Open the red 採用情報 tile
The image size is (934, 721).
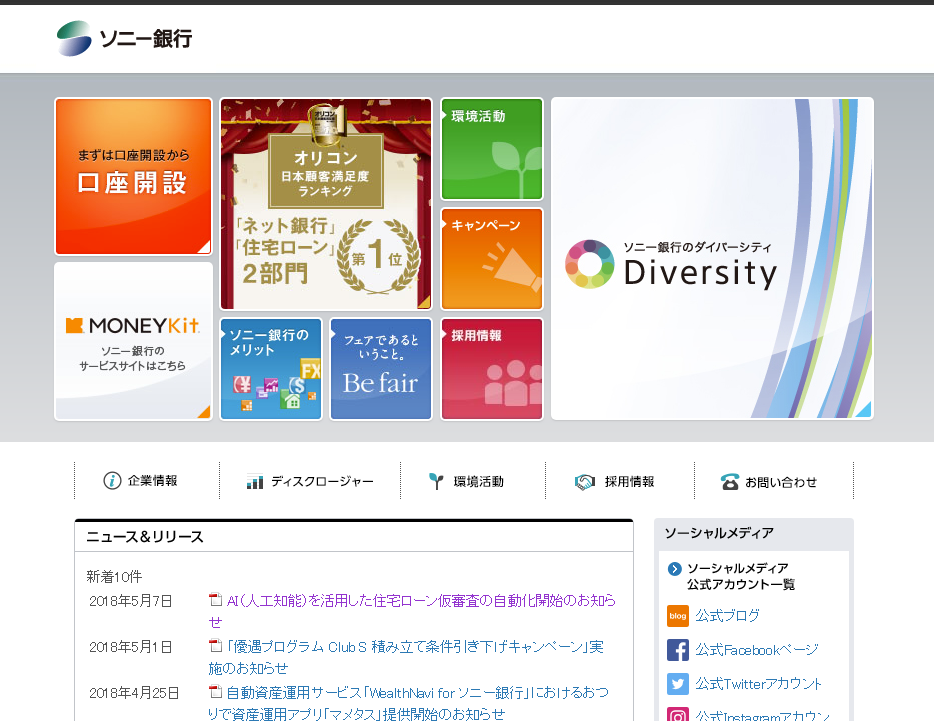[x=492, y=369]
